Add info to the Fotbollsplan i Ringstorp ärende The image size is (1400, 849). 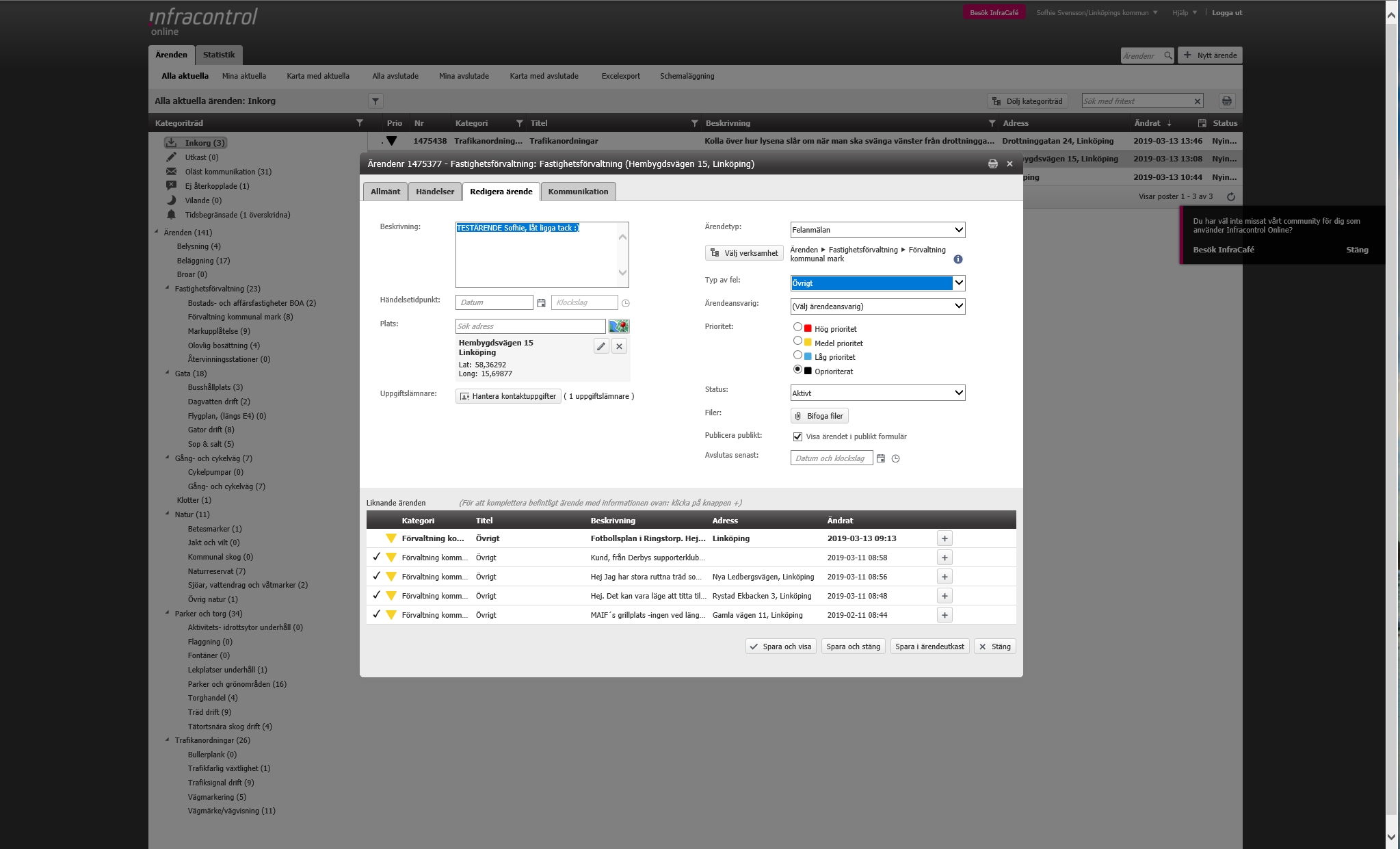944,538
